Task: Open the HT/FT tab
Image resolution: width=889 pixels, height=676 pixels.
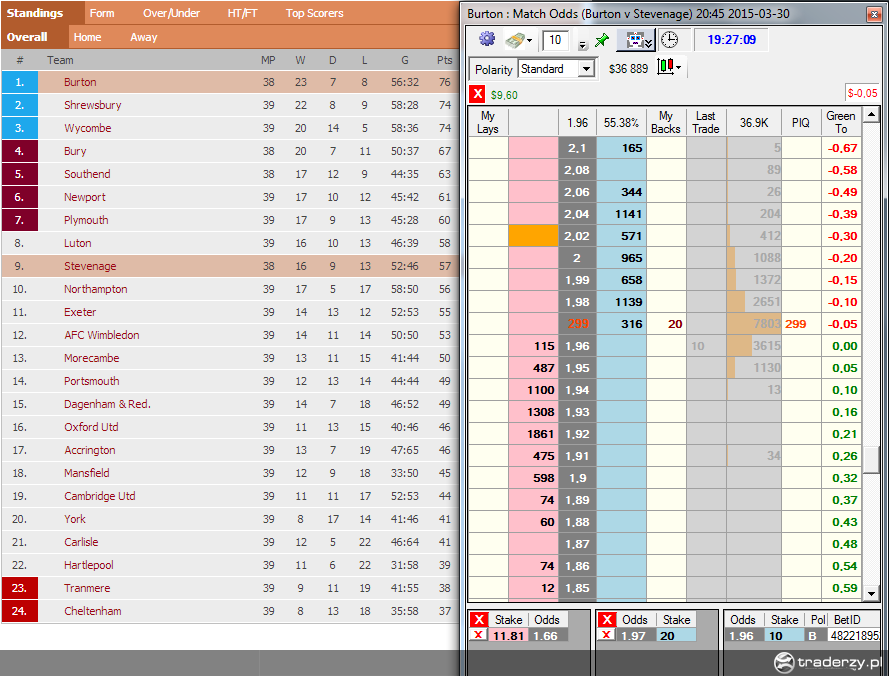Action: click(243, 13)
